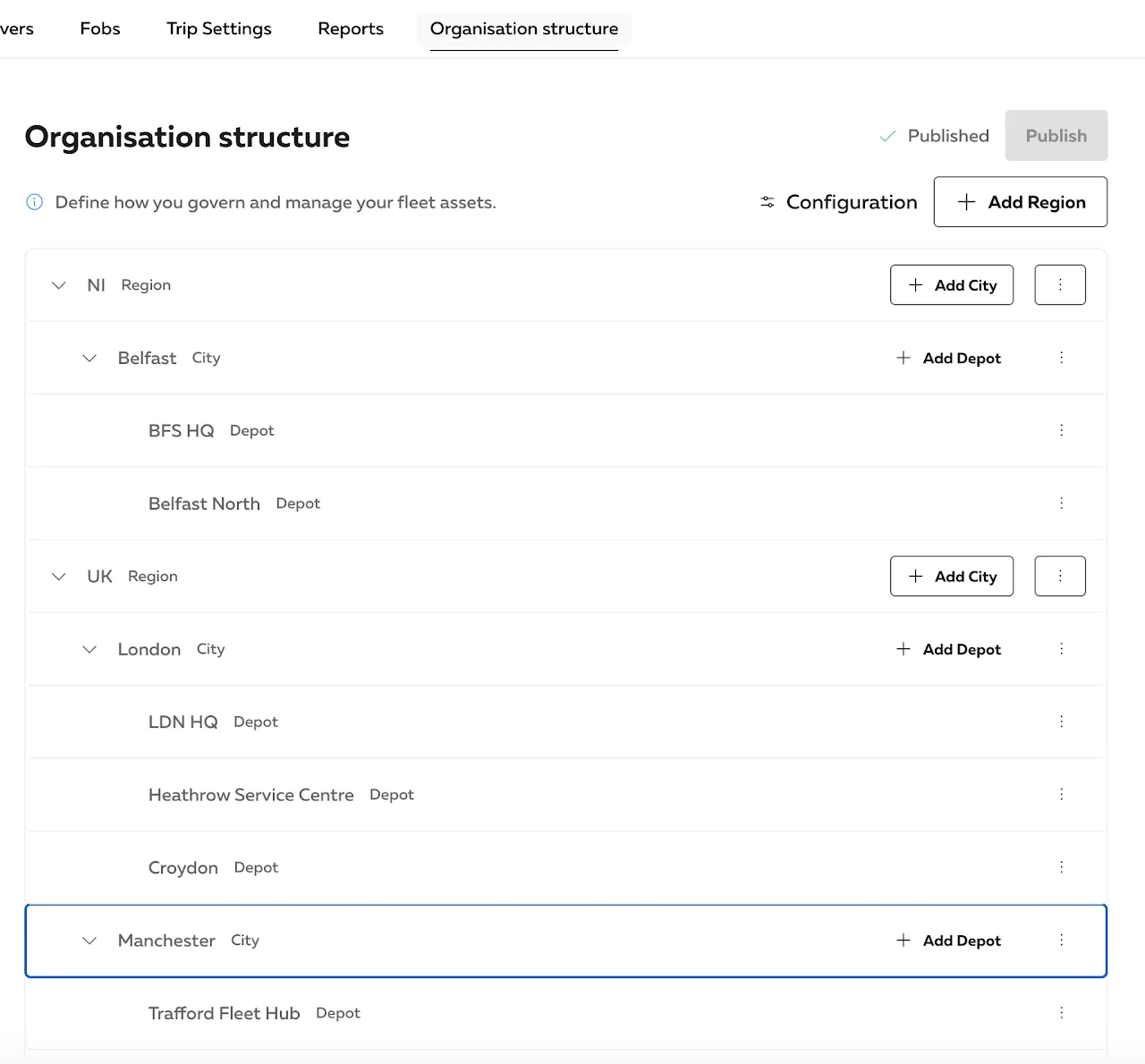Collapse the Belfast city row
The image size is (1145, 1064).
(x=89, y=358)
